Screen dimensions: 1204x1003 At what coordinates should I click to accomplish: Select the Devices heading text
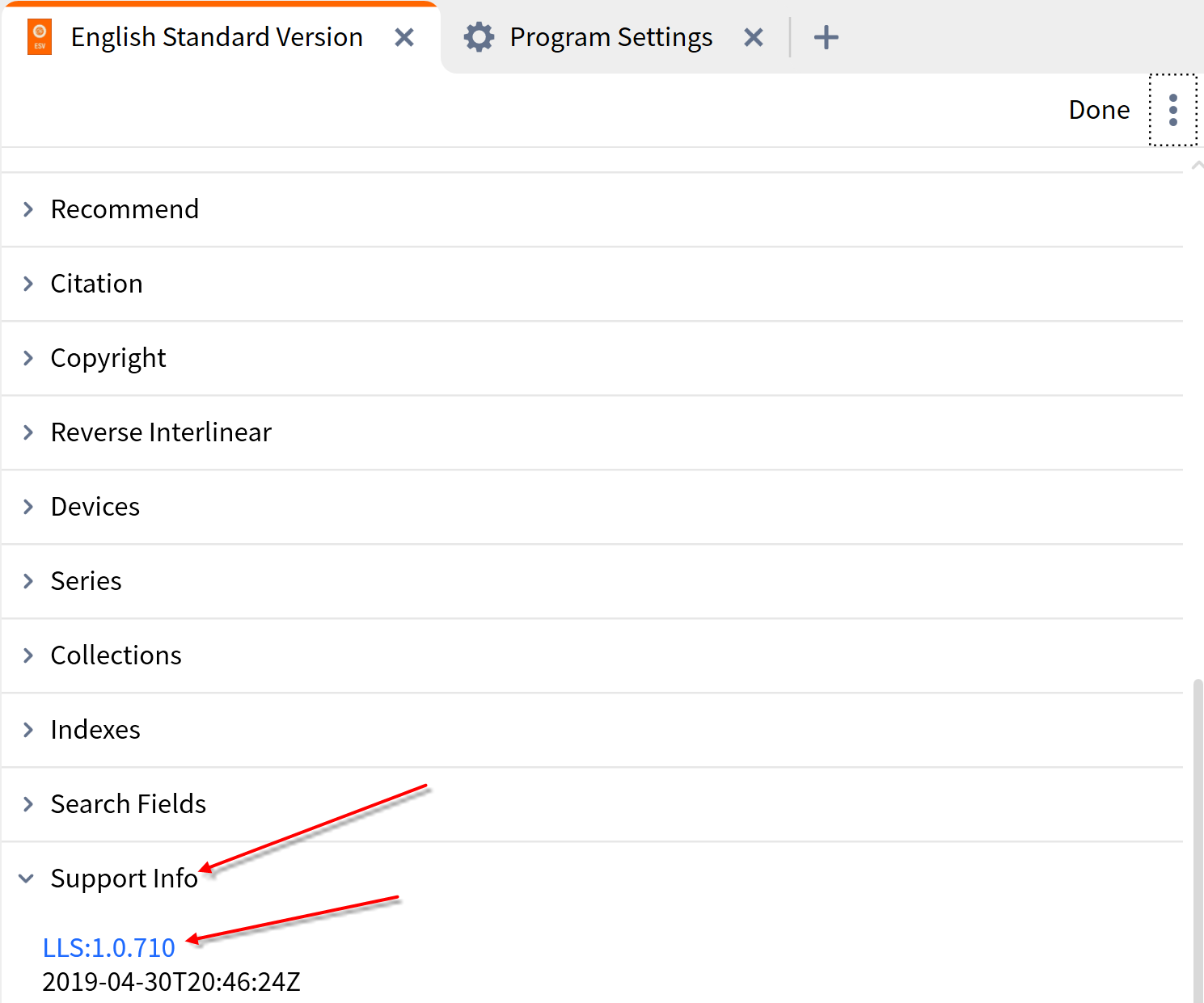pos(95,507)
